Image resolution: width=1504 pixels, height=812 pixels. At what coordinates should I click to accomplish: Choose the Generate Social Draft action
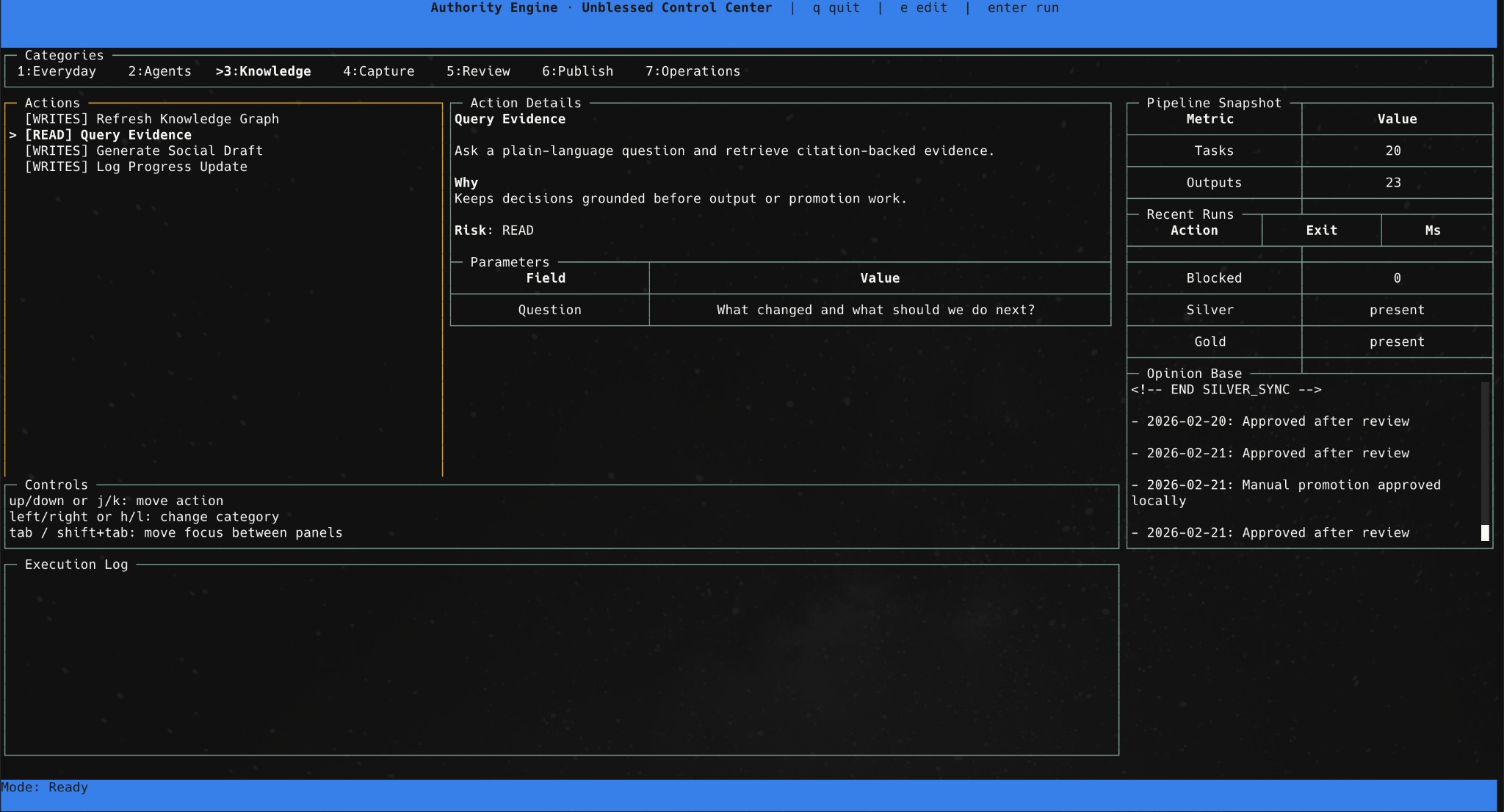143,151
